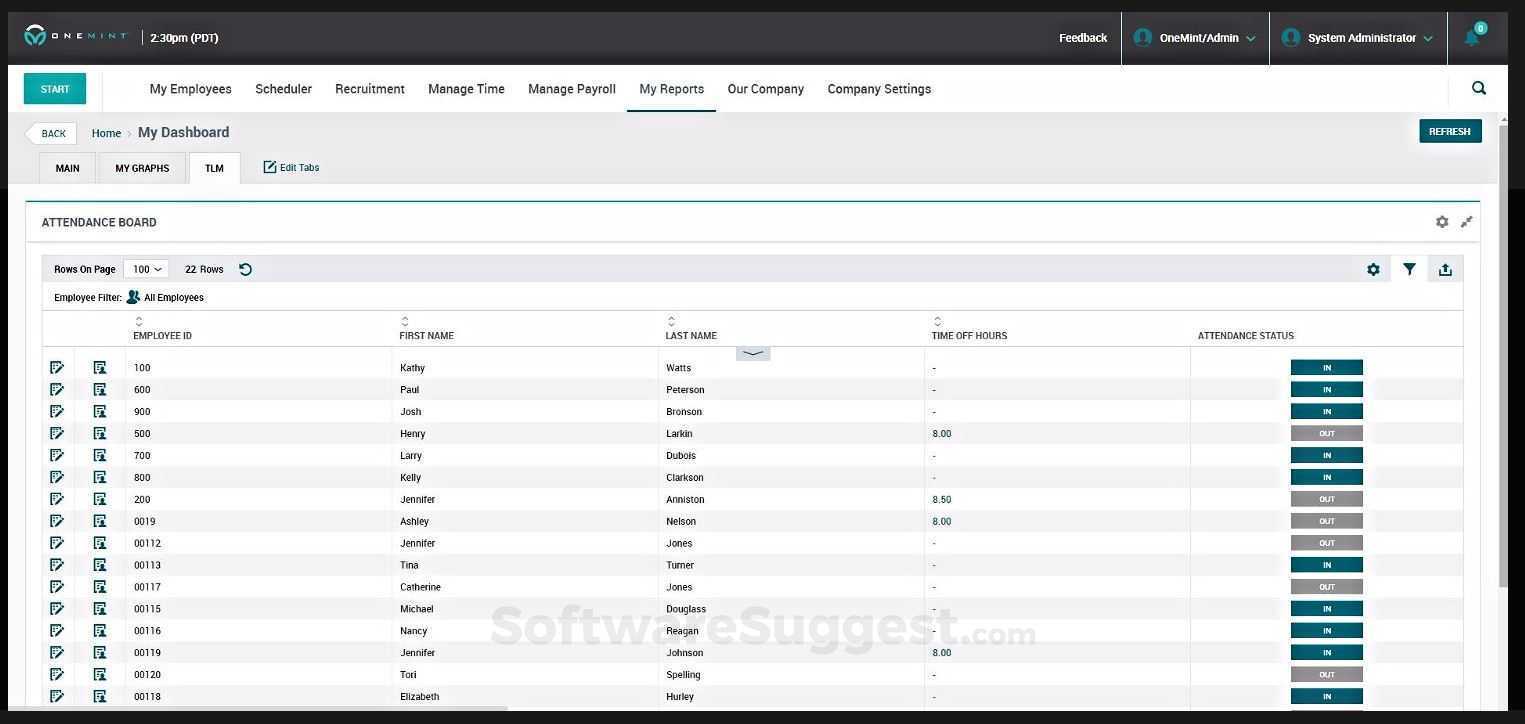Screen dimensions: 1525x724
Task: Click 8.00 time off hours for Henry Larkin
Action: click(x=941, y=434)
